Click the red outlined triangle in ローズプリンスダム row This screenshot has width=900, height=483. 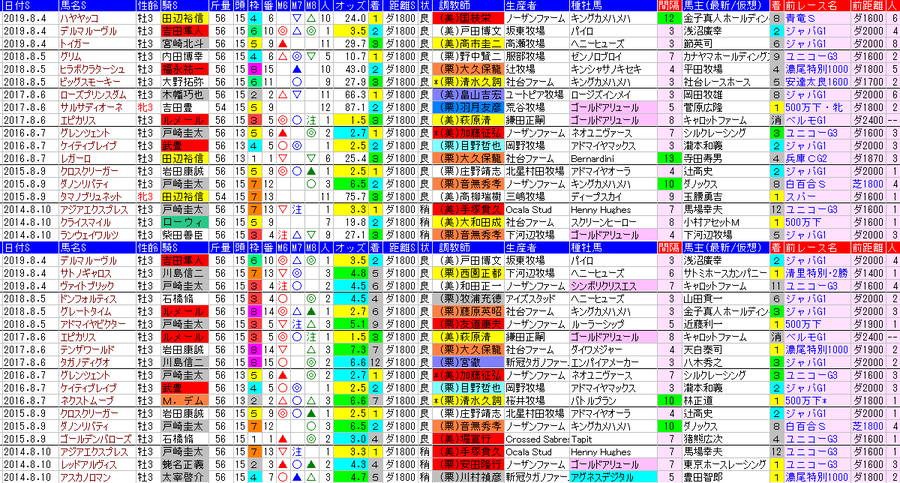pos(282,95)
